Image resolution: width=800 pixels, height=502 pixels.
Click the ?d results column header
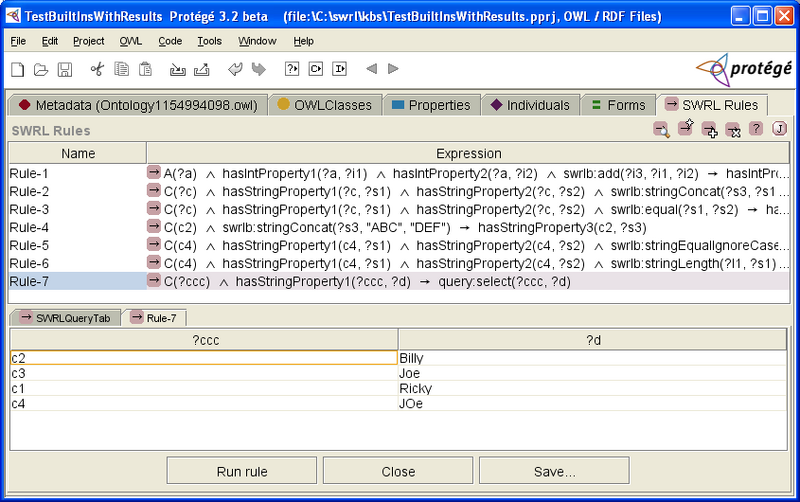click(x=593, y=340)
